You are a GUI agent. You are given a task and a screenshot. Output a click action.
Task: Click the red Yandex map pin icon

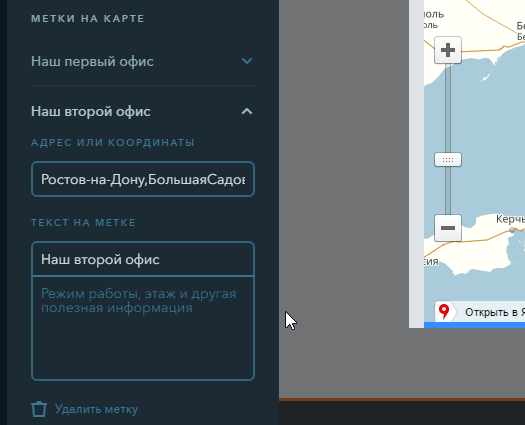point(444,311)
